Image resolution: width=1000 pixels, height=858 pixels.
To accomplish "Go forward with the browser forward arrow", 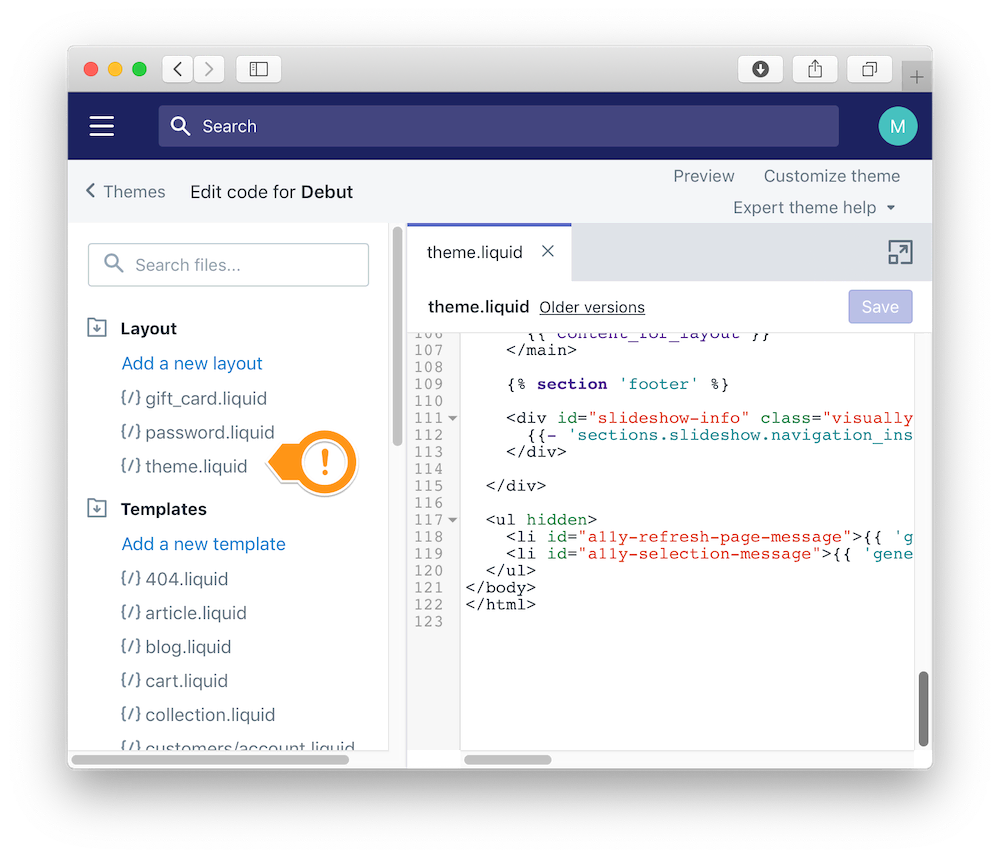I will click(209, 69).
